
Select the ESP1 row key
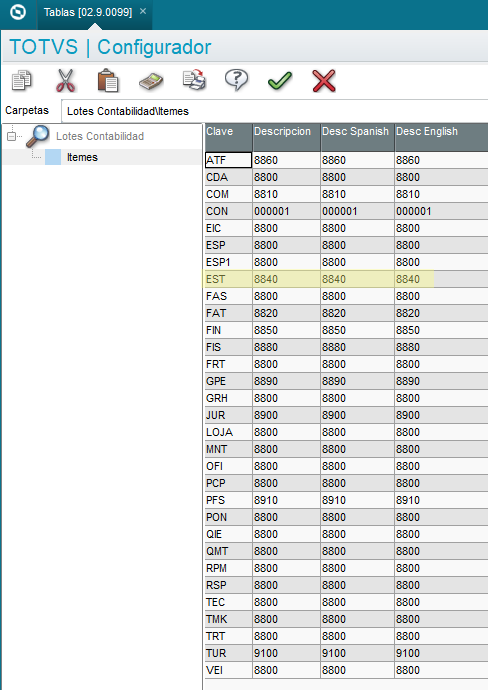click(228, 262)
